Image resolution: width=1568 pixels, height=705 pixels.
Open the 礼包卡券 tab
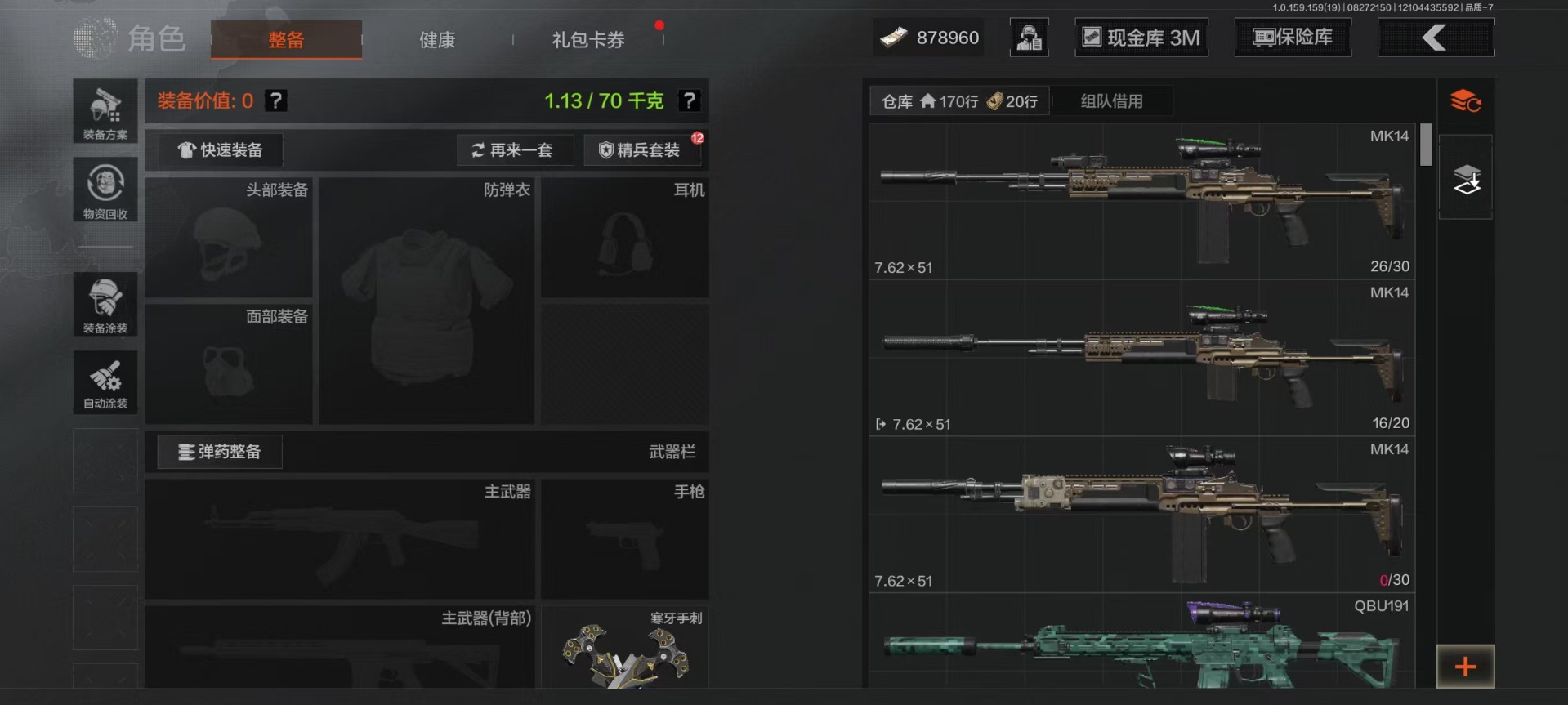pyautogui.click(x=588, y=39)
